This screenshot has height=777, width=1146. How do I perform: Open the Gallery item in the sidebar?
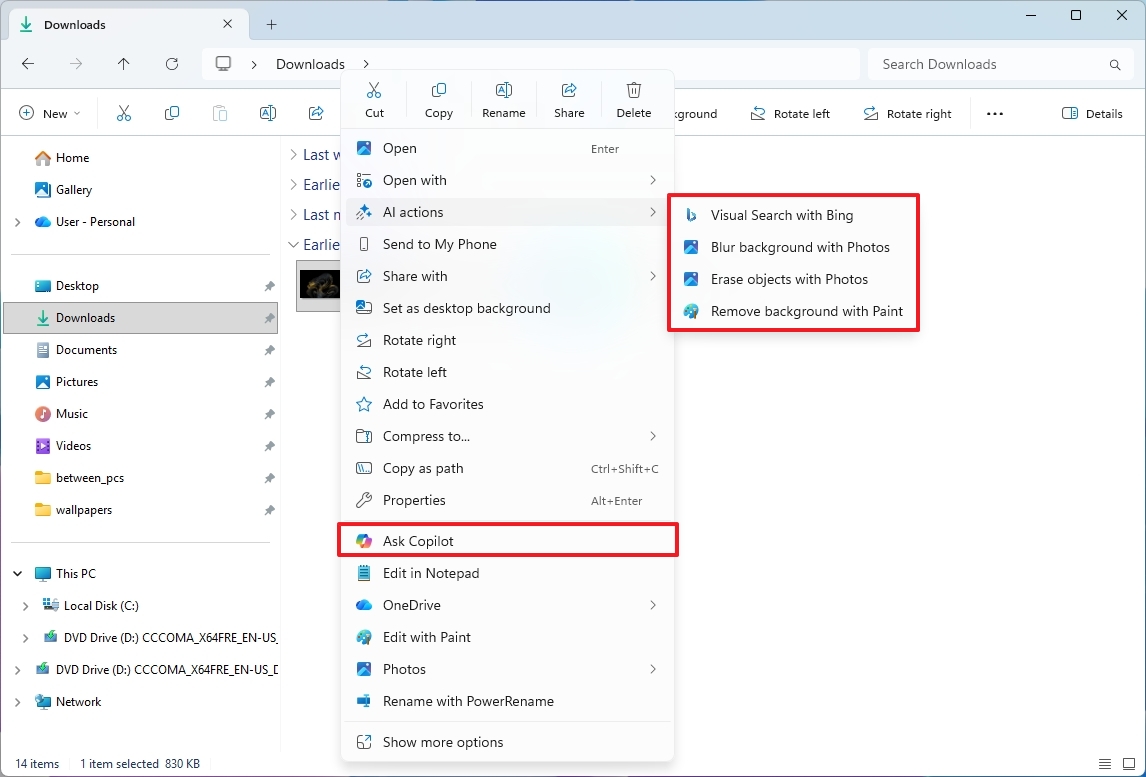(75, 189)
